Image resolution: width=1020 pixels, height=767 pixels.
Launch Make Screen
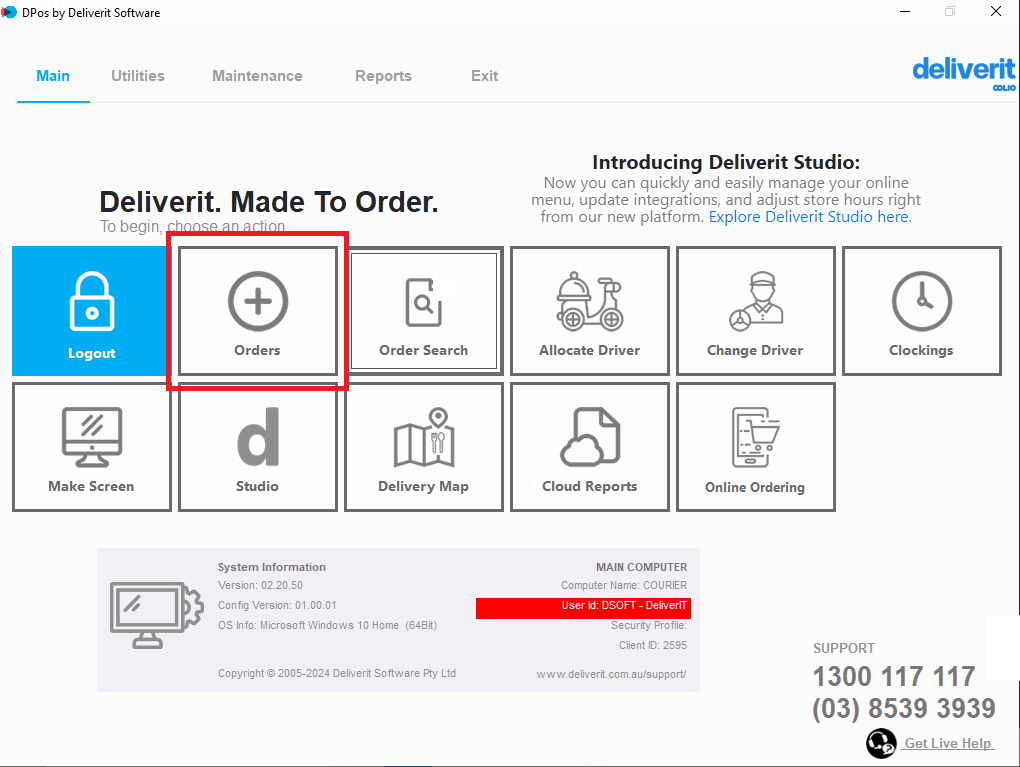pos(91,447)
